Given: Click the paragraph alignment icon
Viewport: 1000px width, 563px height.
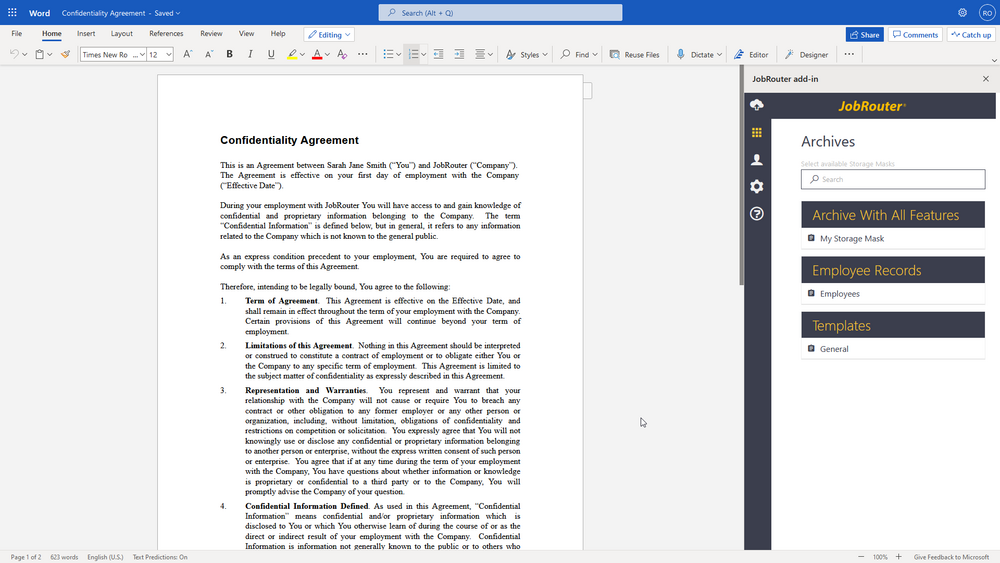Looking at the screenshot, I should 480,54.
